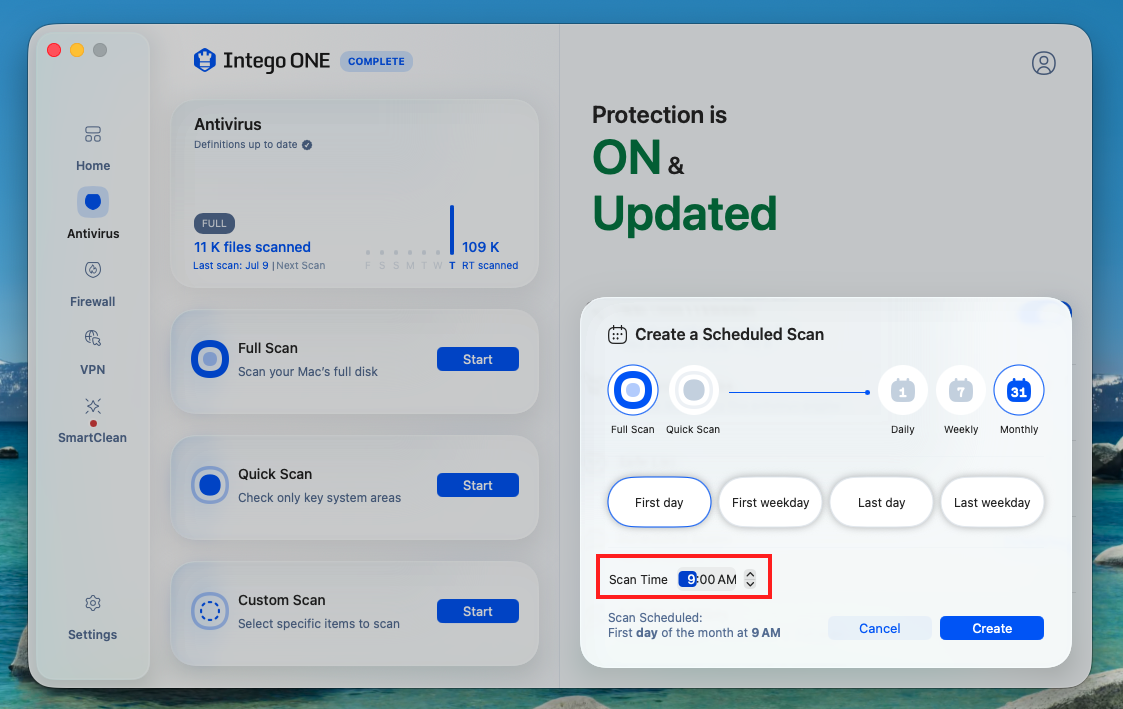Click the Antivirus card heading

(228, 124)
